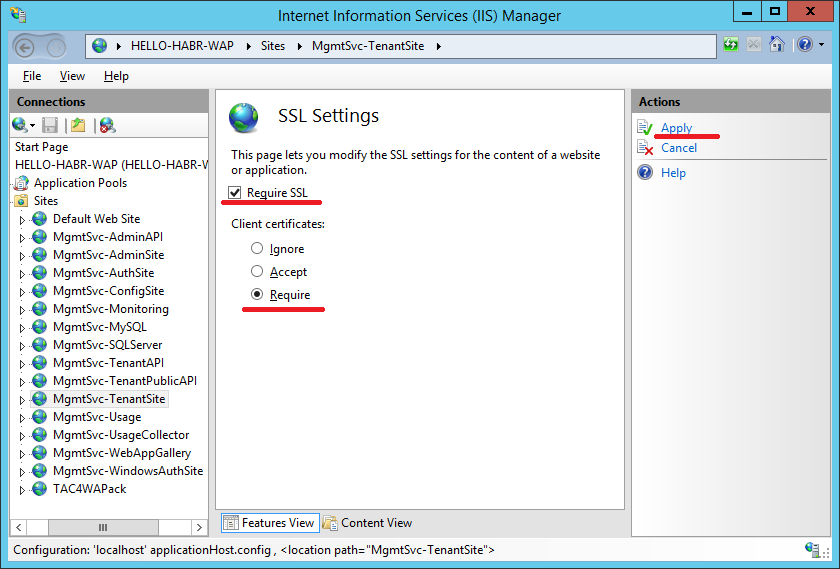Expand the MgmtSvc-Usage tree node
This screenshot has height=569, width=840.
point(22,418)
